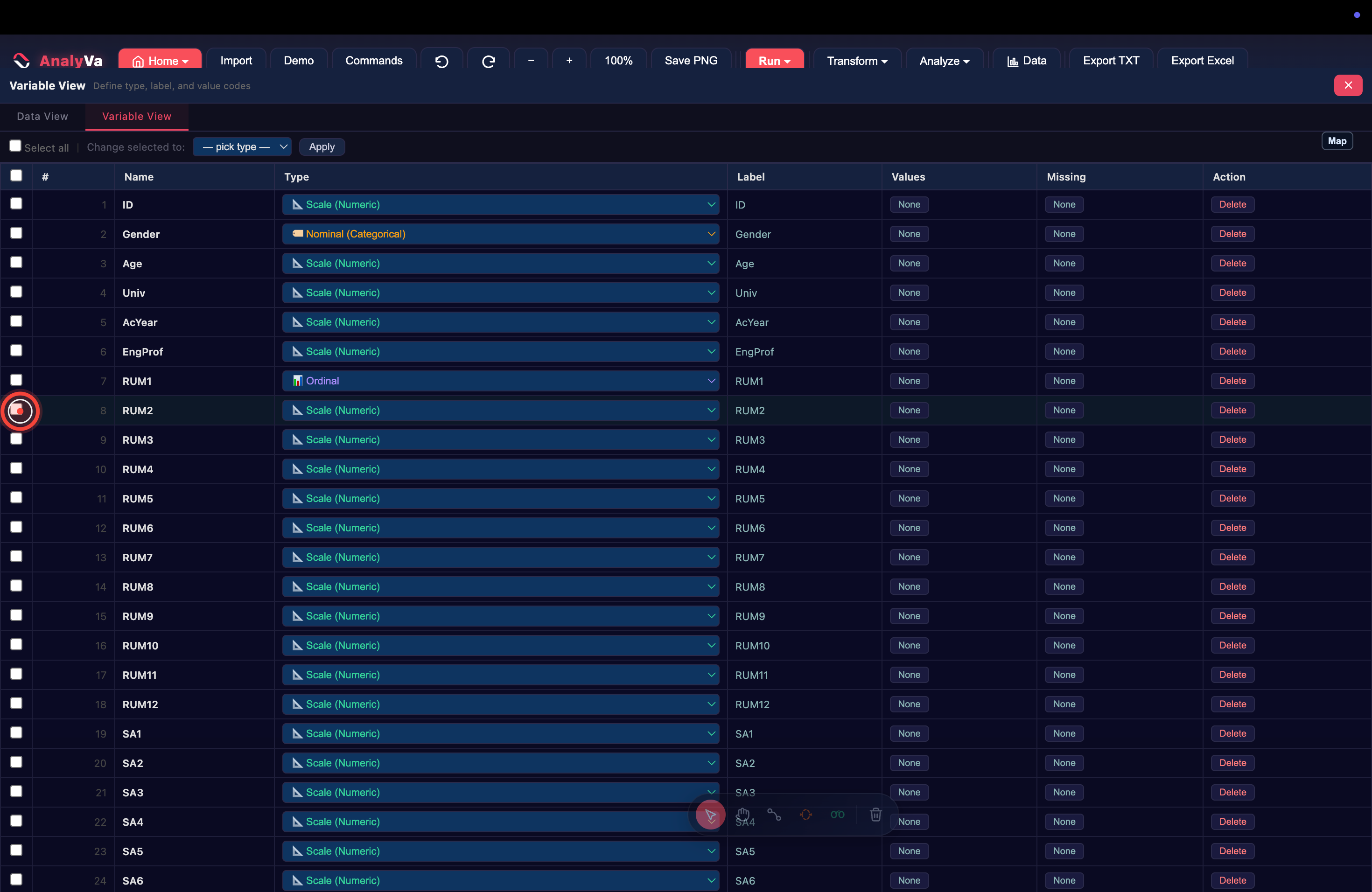The width and height of the screenshot is (1372, 892).
Task: Select the hand pan tool
Action: pos(743,814)
